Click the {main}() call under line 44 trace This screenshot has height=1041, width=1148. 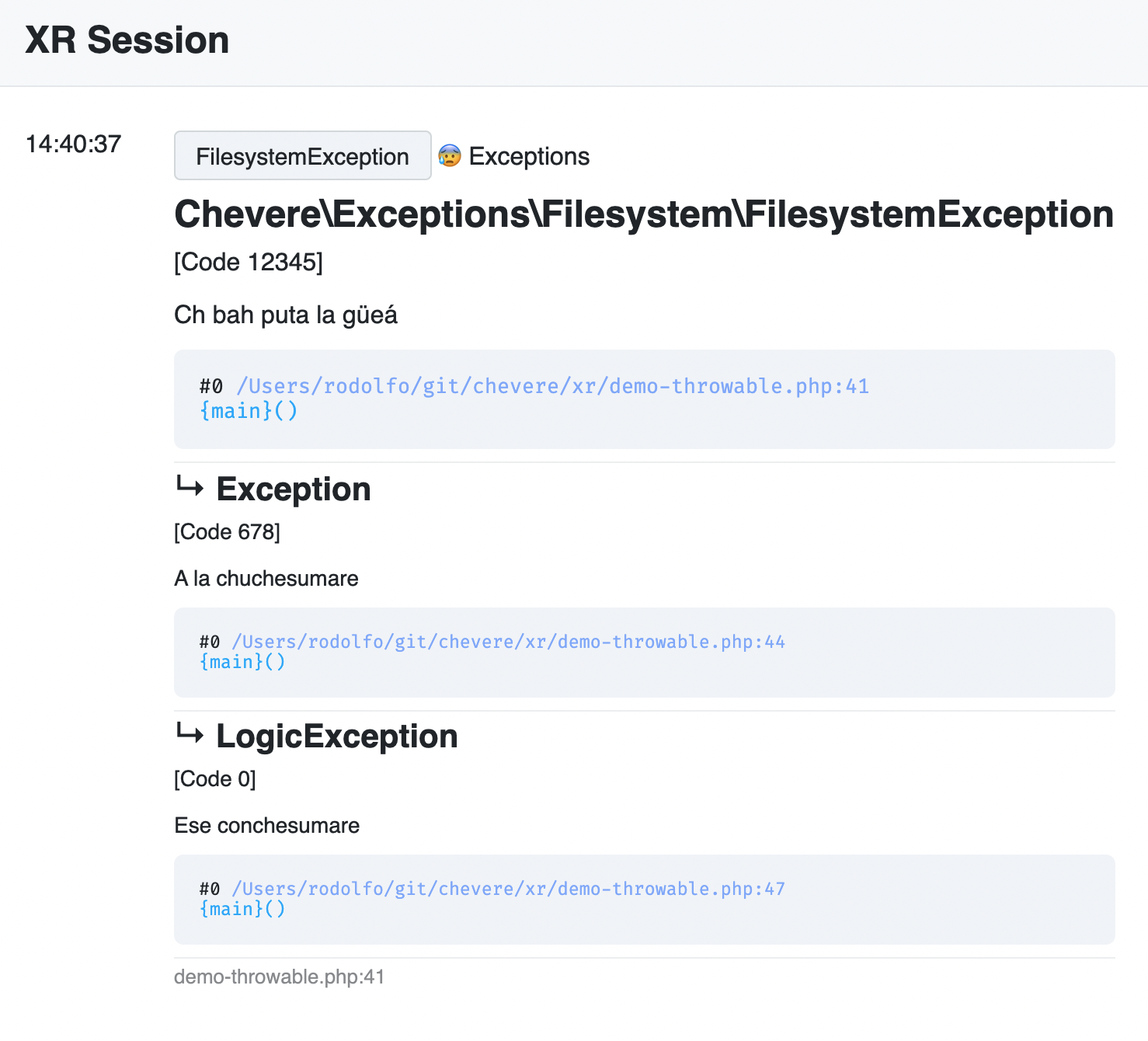point(243,662)
